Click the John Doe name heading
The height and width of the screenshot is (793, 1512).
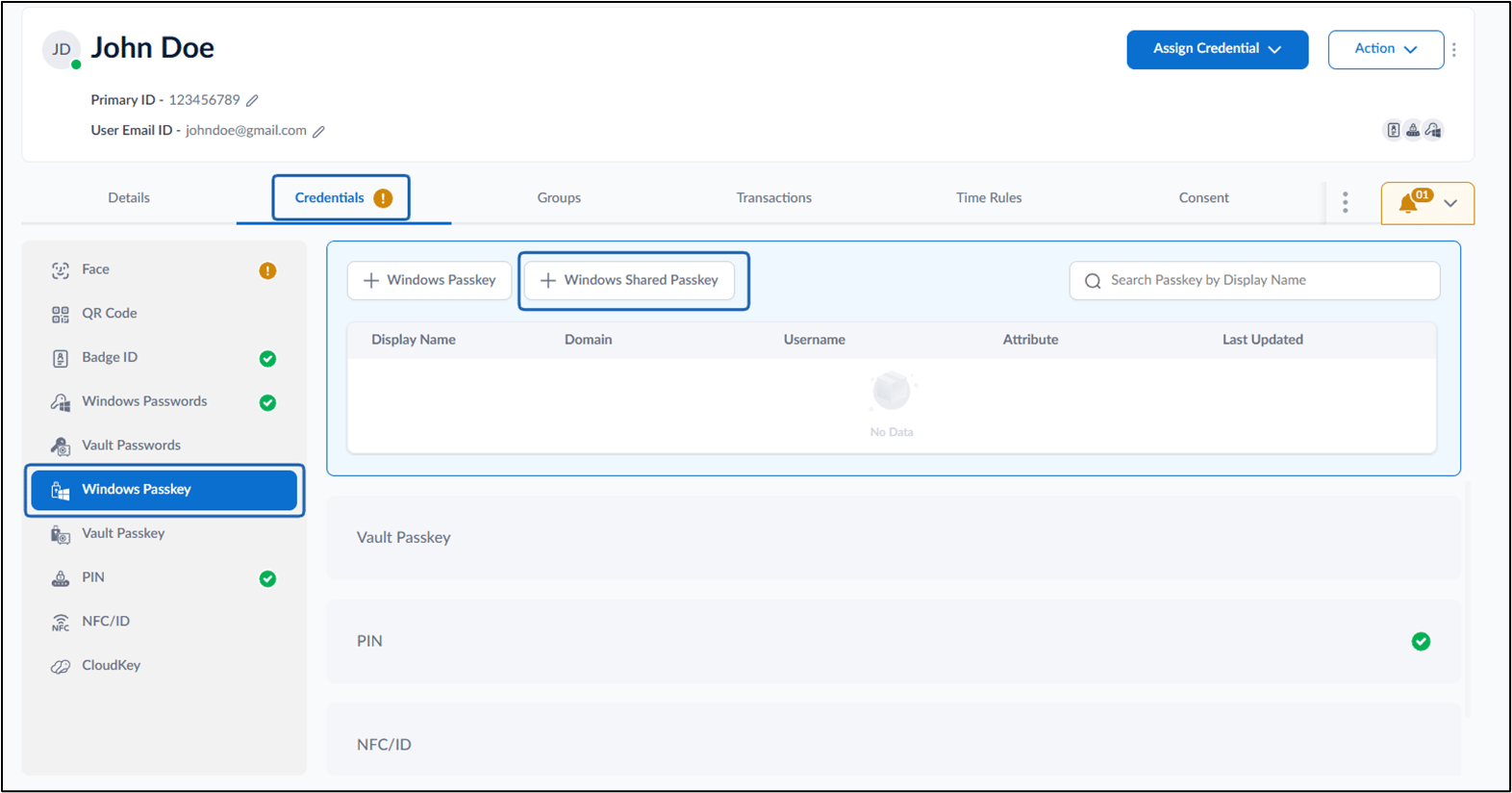point(153,48)
